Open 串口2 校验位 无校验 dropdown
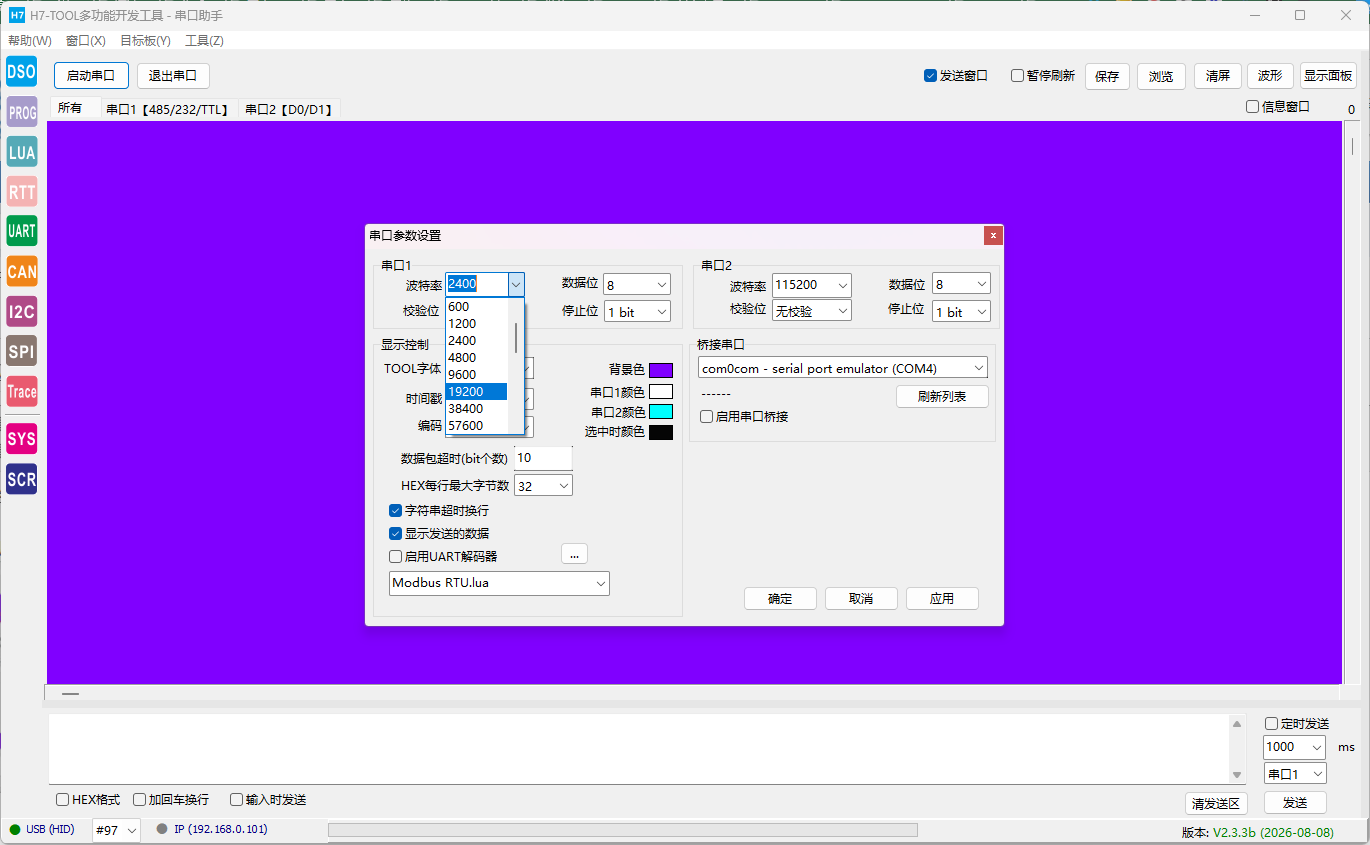The height and width of the screenshot is (845, 1370). click(812, 311)
